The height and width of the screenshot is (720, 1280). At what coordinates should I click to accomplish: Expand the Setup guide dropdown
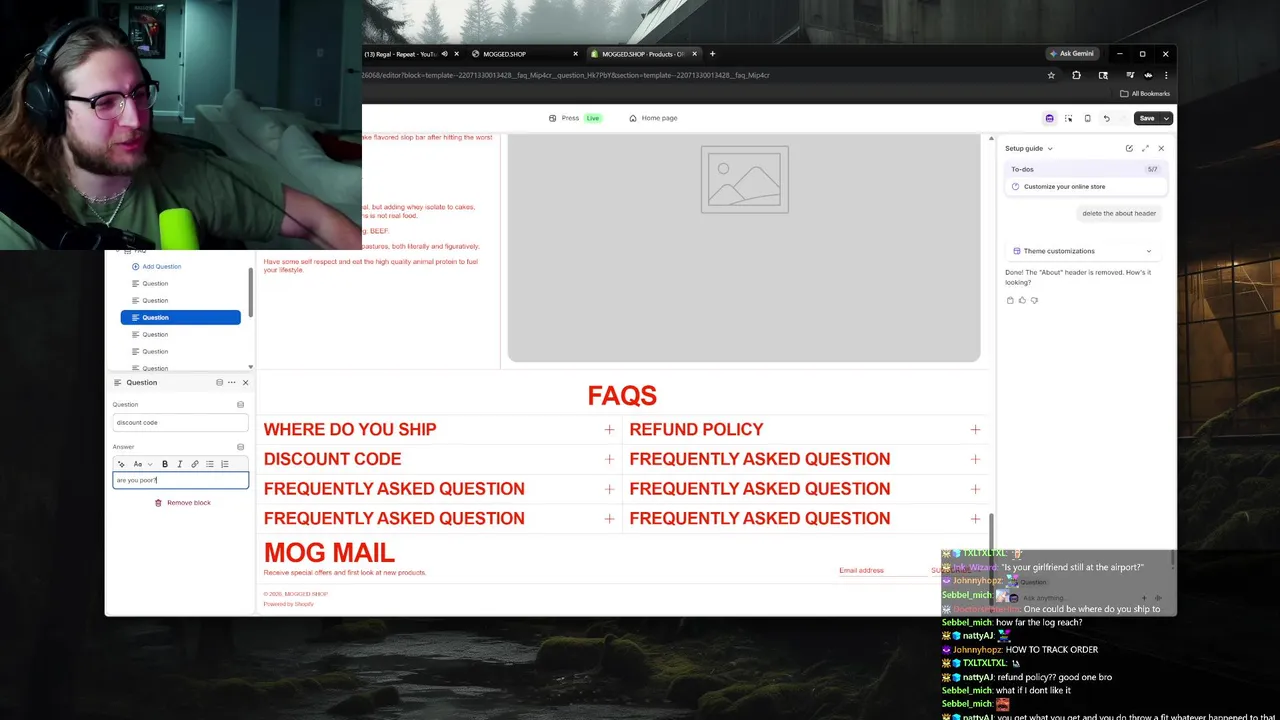click(x=1029, y=148)
